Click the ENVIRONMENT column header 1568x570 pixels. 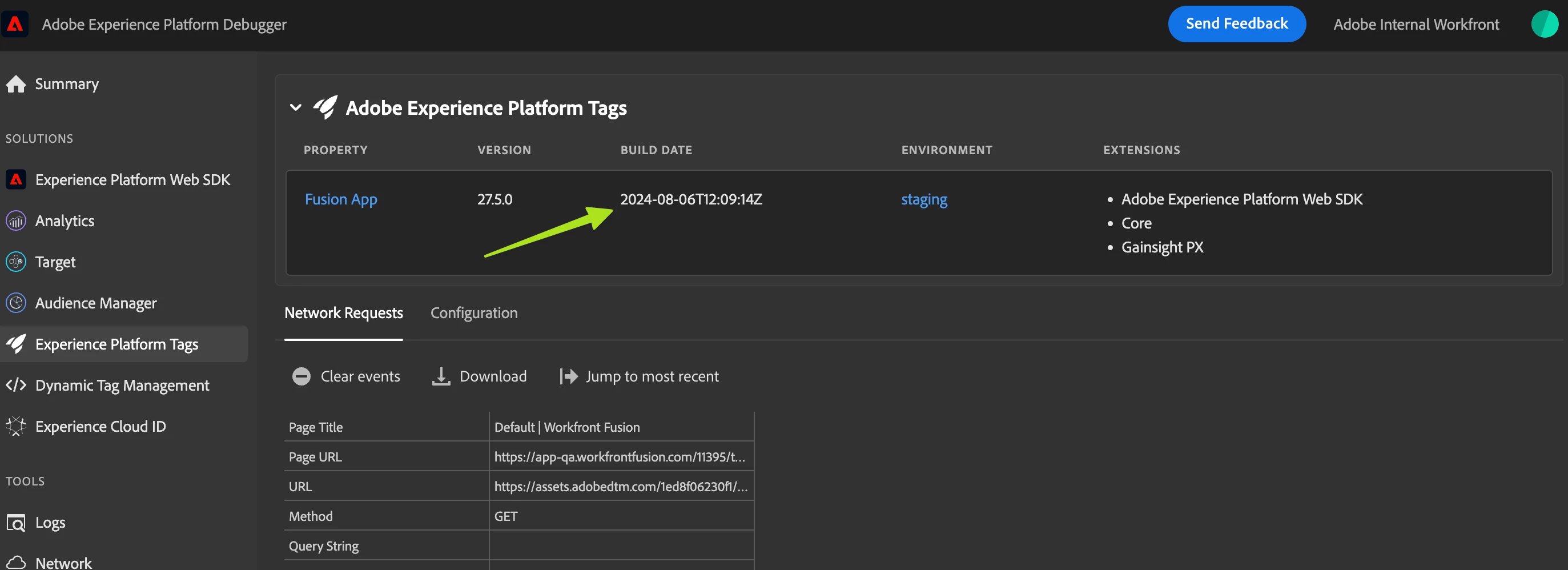[947, 150]
